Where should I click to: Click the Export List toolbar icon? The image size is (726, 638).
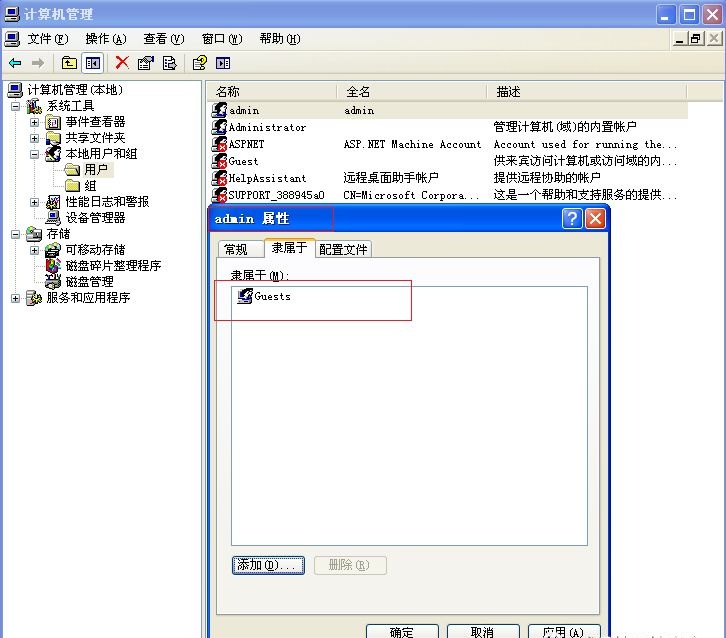(x=169, y=63)
